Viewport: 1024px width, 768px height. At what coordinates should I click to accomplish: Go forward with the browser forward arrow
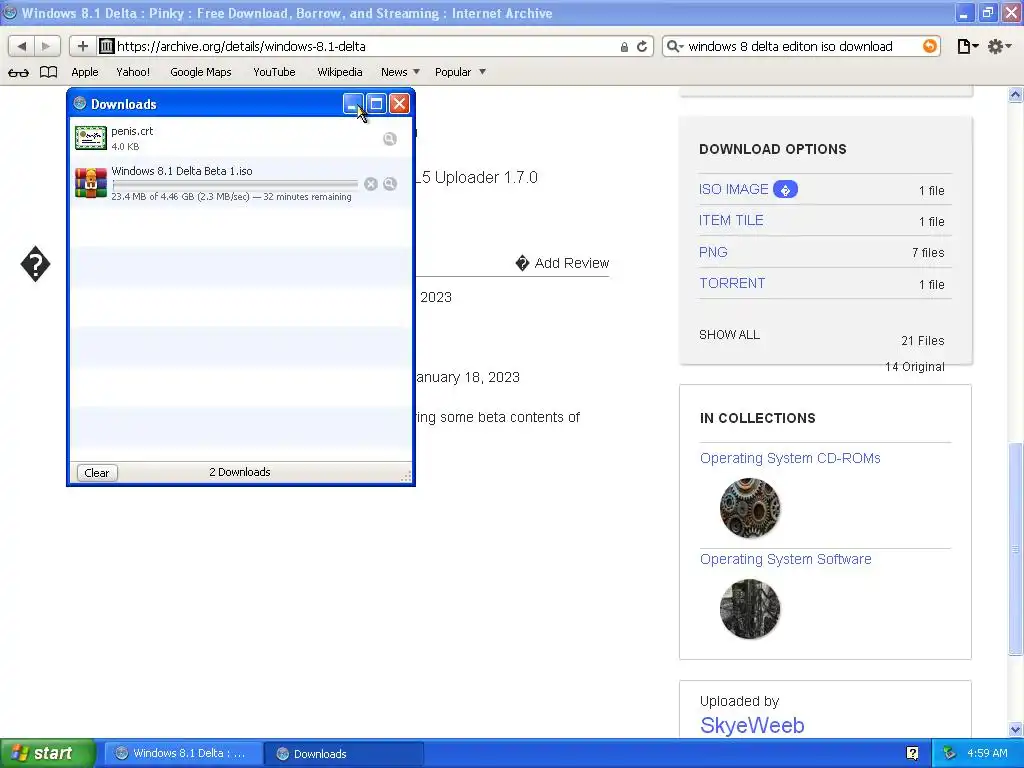(x=46, y=46)
